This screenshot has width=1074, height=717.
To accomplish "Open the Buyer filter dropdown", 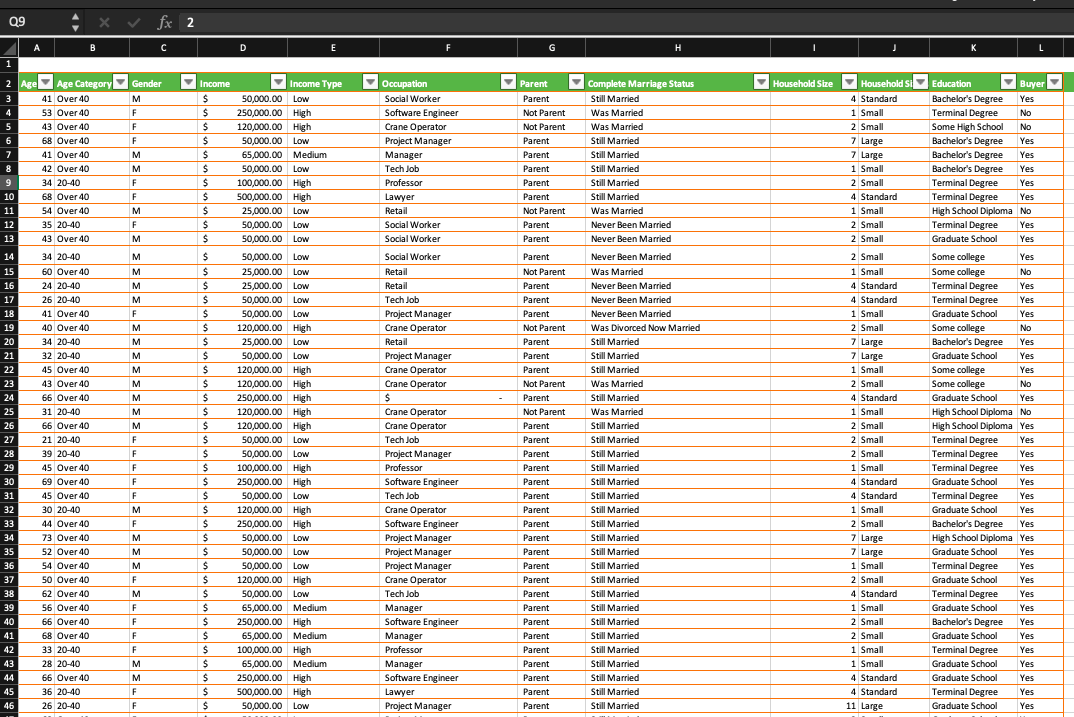I will click(1055, 82).
